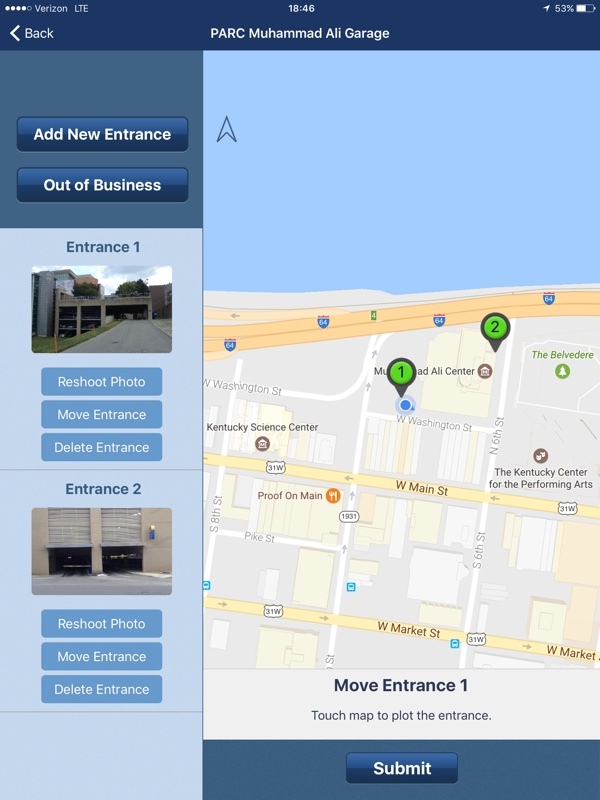Tap the PARC Muhammad Ali Garage title
600x800 pixels.
pos(300,33)
